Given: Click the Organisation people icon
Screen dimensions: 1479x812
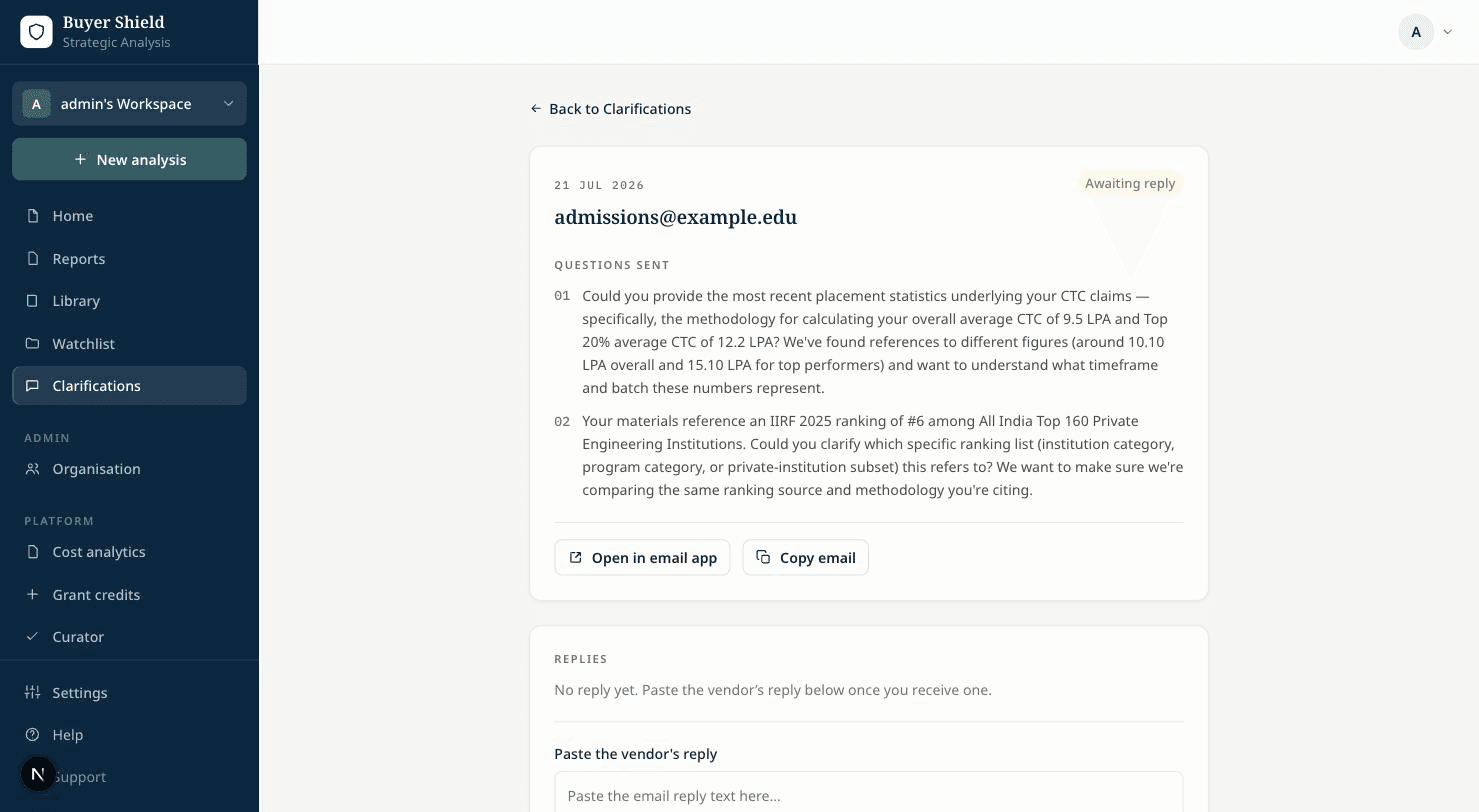Looking at the screenshot, I should click(x=33, y=469).
